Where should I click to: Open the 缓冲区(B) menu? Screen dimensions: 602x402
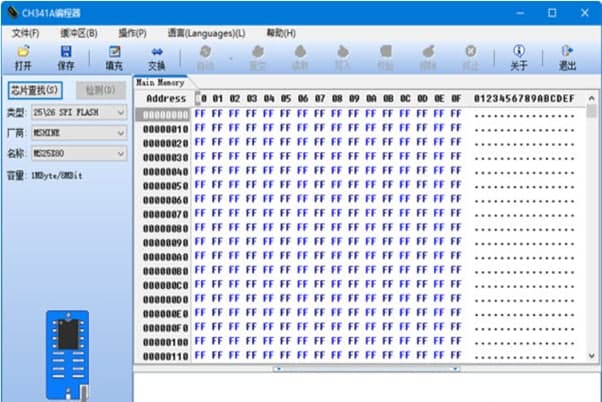(x=79, y=33)
